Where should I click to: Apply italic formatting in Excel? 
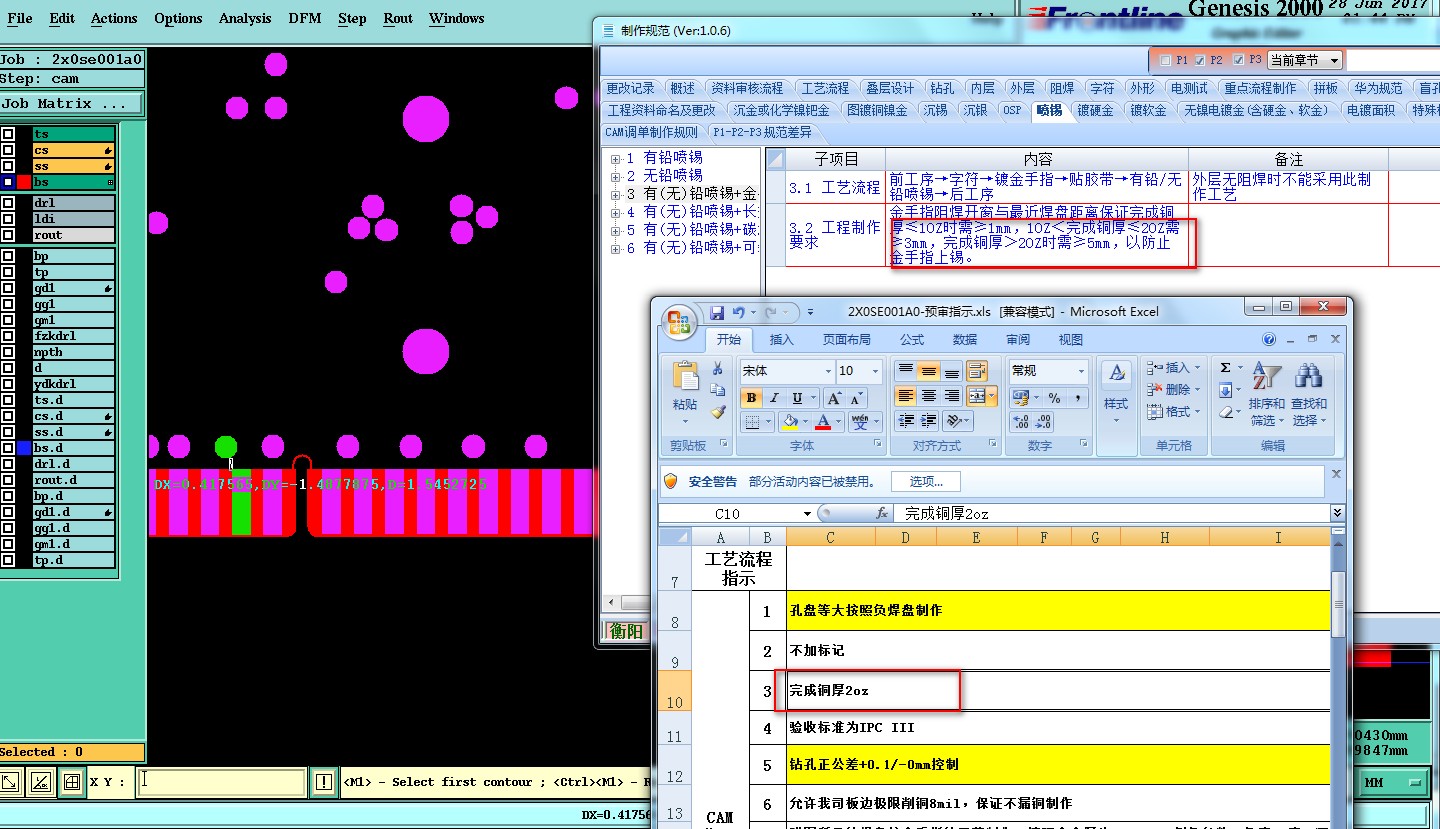click(775, 398)
